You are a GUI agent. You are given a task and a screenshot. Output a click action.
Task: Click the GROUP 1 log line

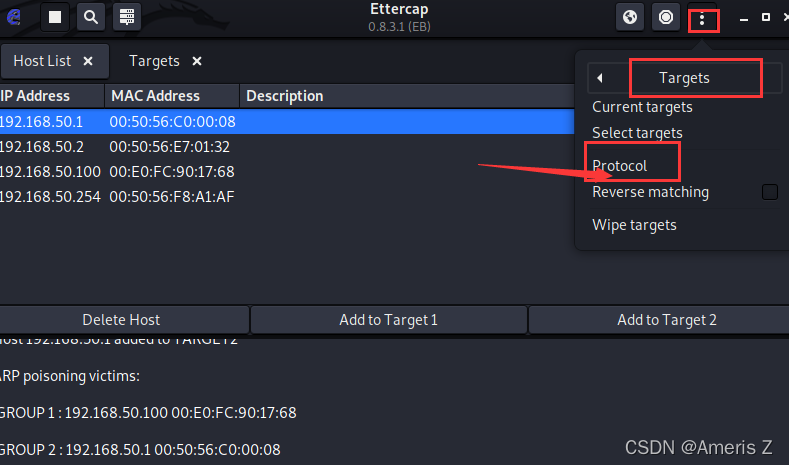point(148,413)
